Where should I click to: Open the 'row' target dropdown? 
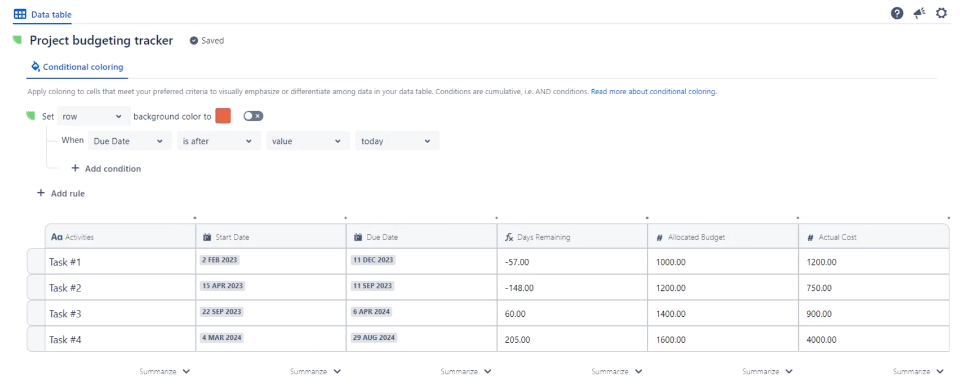click(94, 116)
